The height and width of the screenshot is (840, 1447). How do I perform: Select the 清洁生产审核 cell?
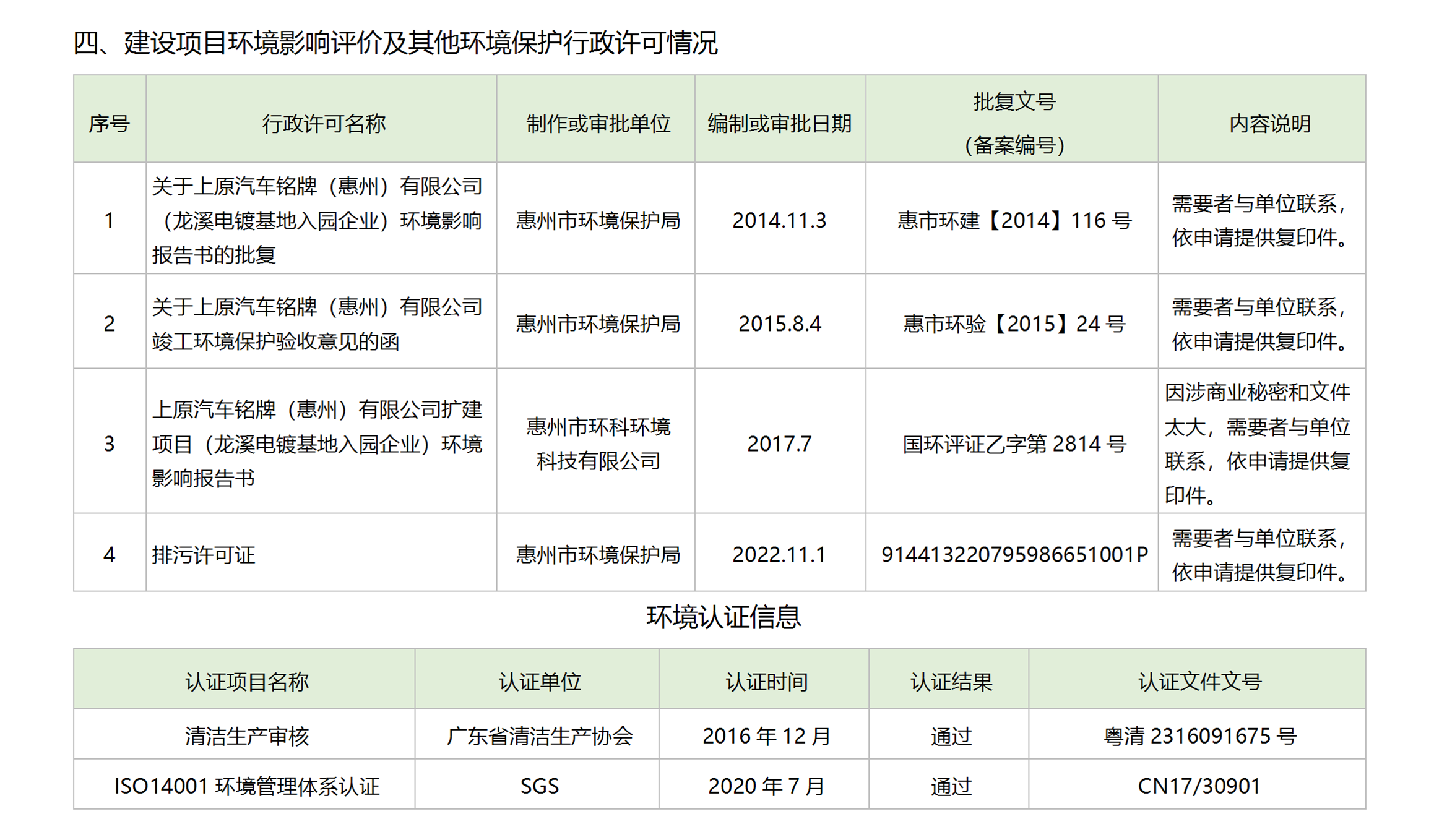[x=244, y=734]
